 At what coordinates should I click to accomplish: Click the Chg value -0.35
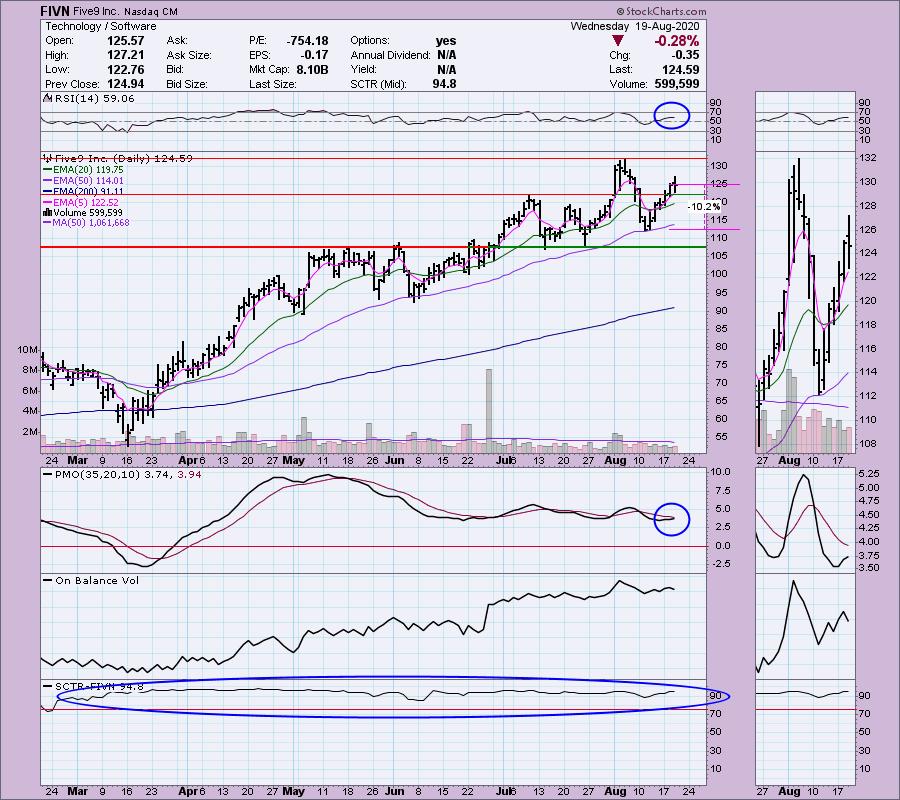point(685,55)
